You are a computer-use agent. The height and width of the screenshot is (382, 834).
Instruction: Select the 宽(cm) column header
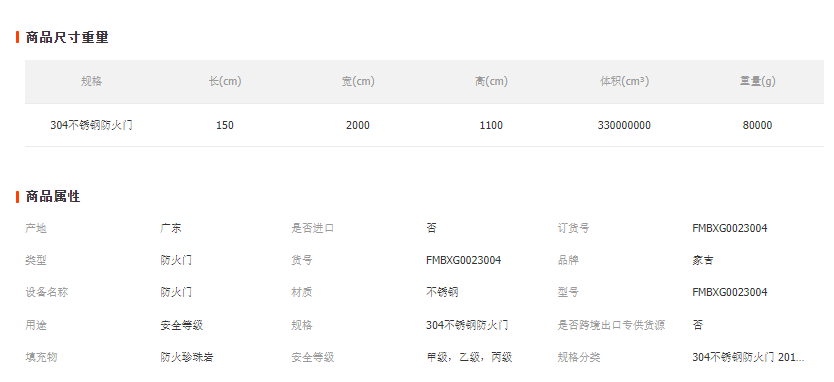coord(358,81)
